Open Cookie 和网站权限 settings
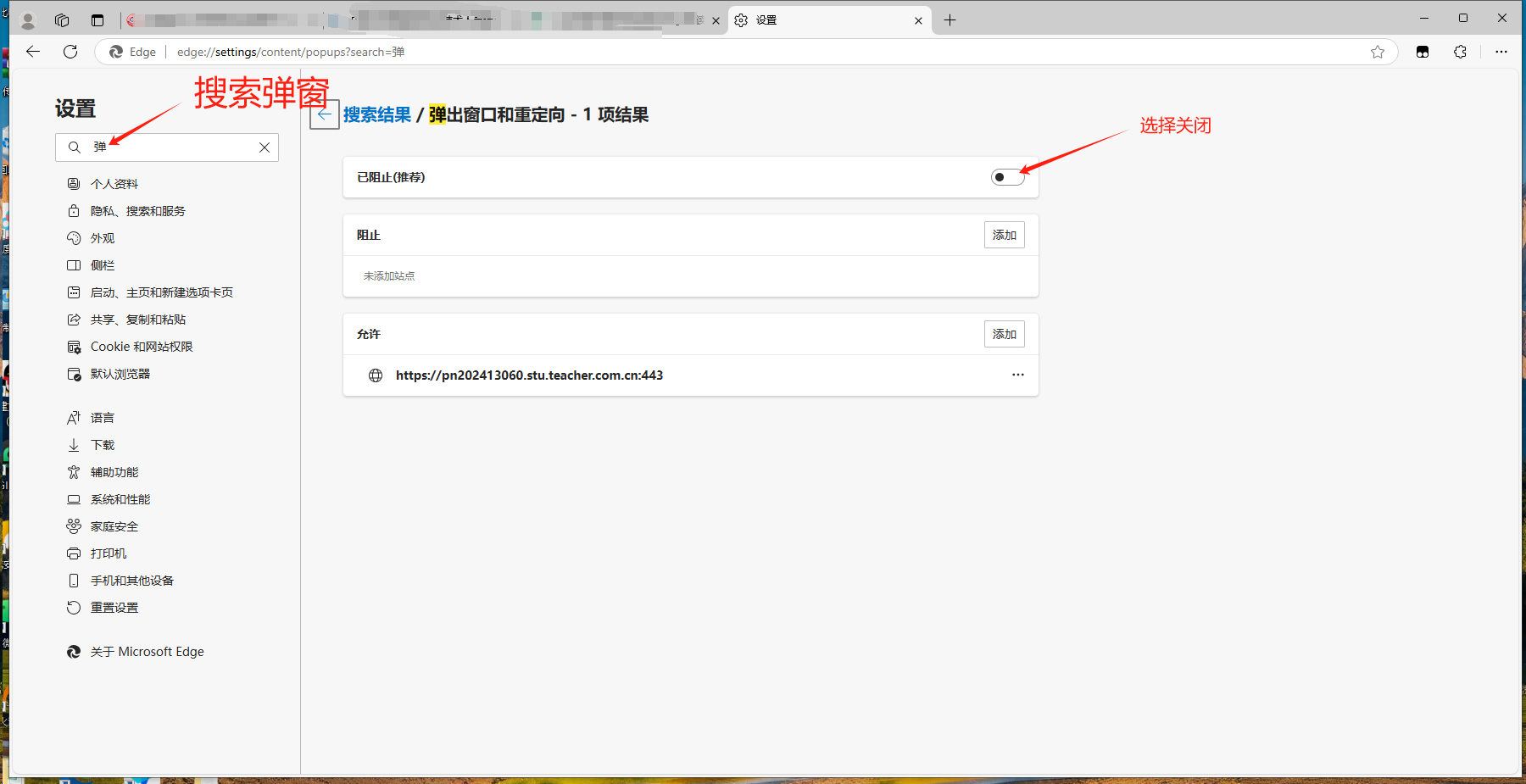 tap(142, 347)
